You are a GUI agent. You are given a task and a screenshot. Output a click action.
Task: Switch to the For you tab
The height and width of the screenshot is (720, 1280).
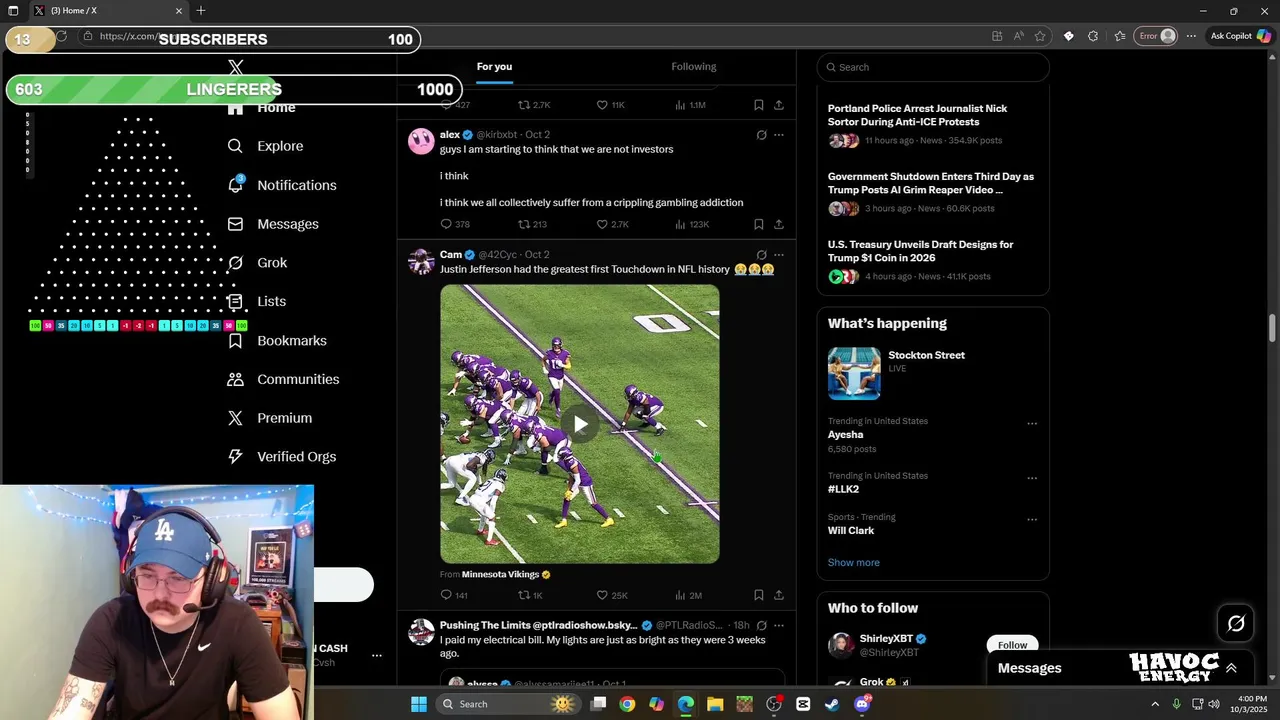pos(494,67)
